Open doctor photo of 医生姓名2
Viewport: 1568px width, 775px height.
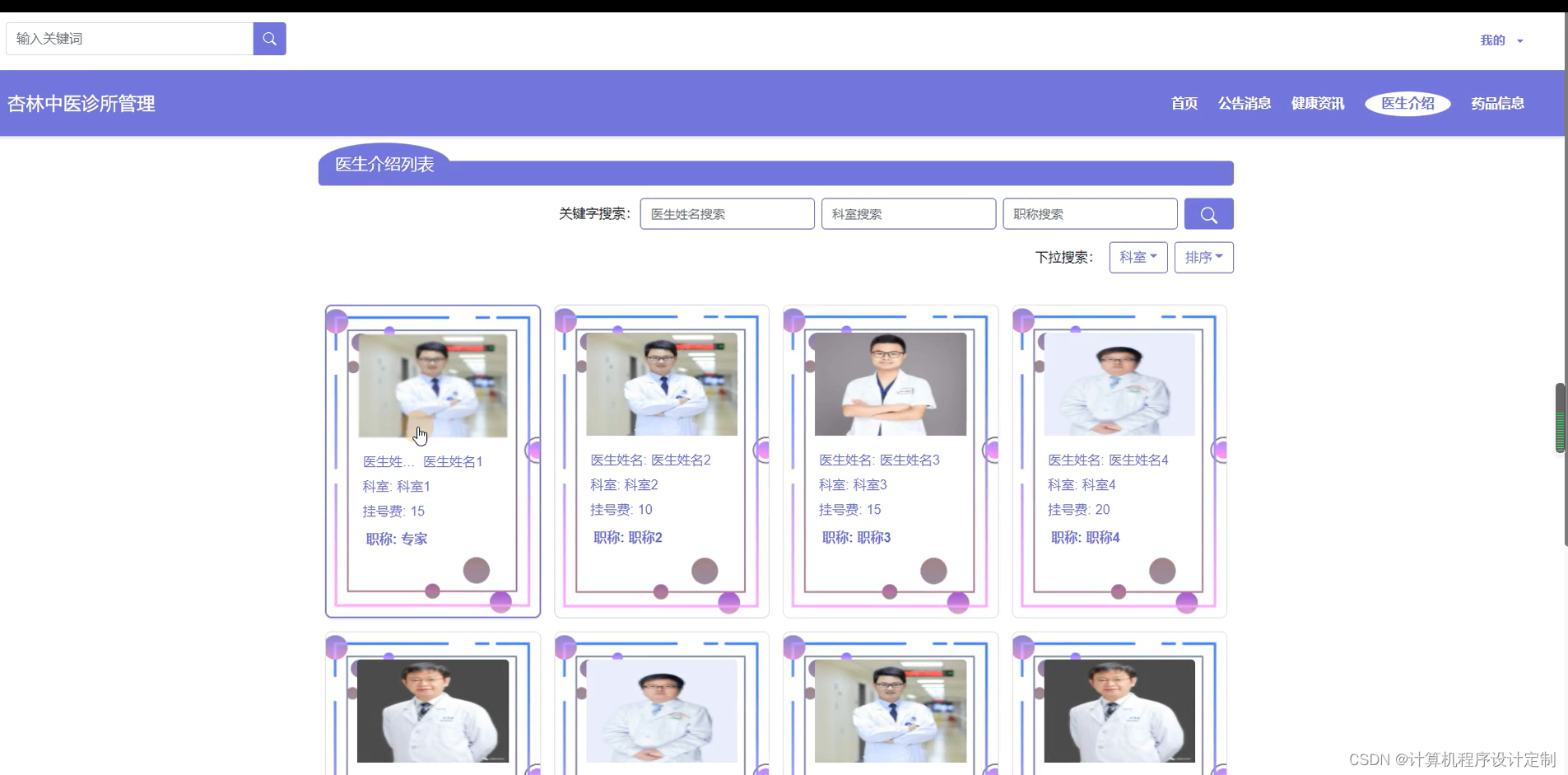pos(662,384)
